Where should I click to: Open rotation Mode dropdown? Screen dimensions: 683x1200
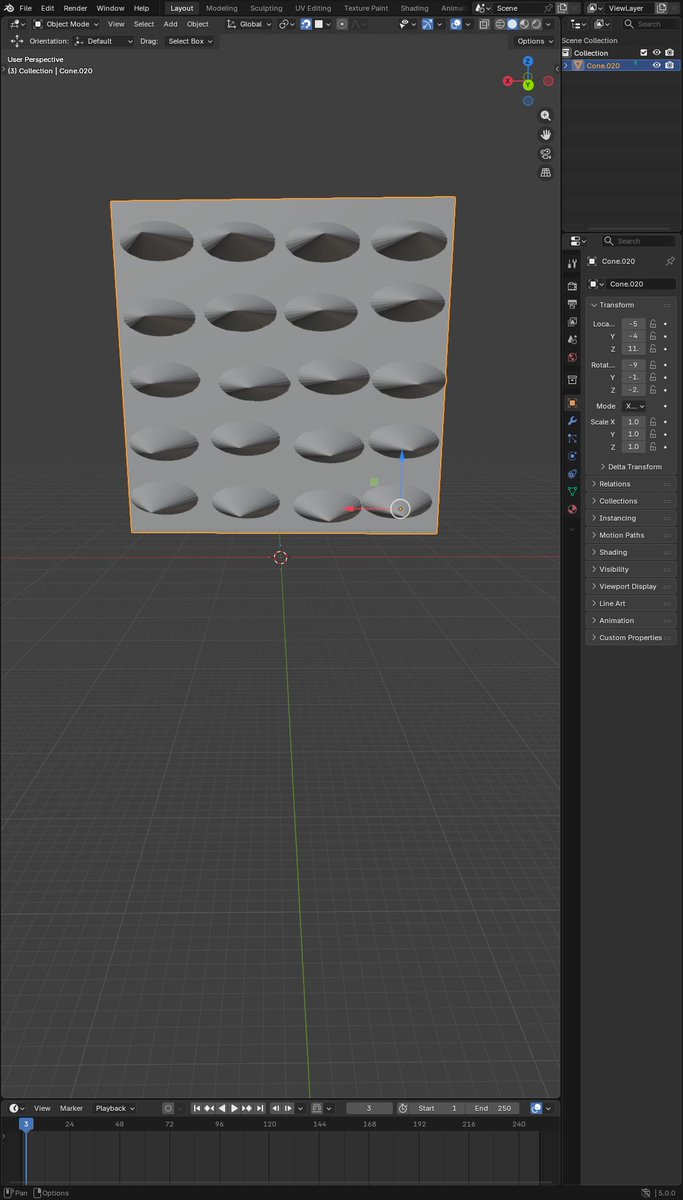pos(634,406)
